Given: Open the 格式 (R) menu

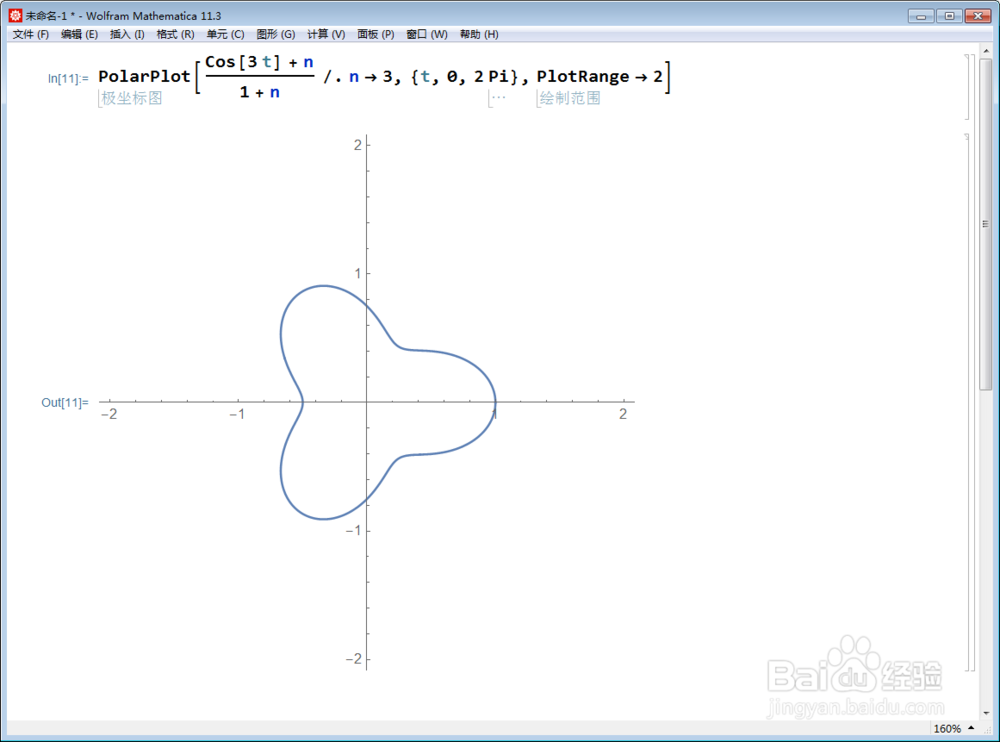Looking at the screenshot, I should [x=175, y=34].
